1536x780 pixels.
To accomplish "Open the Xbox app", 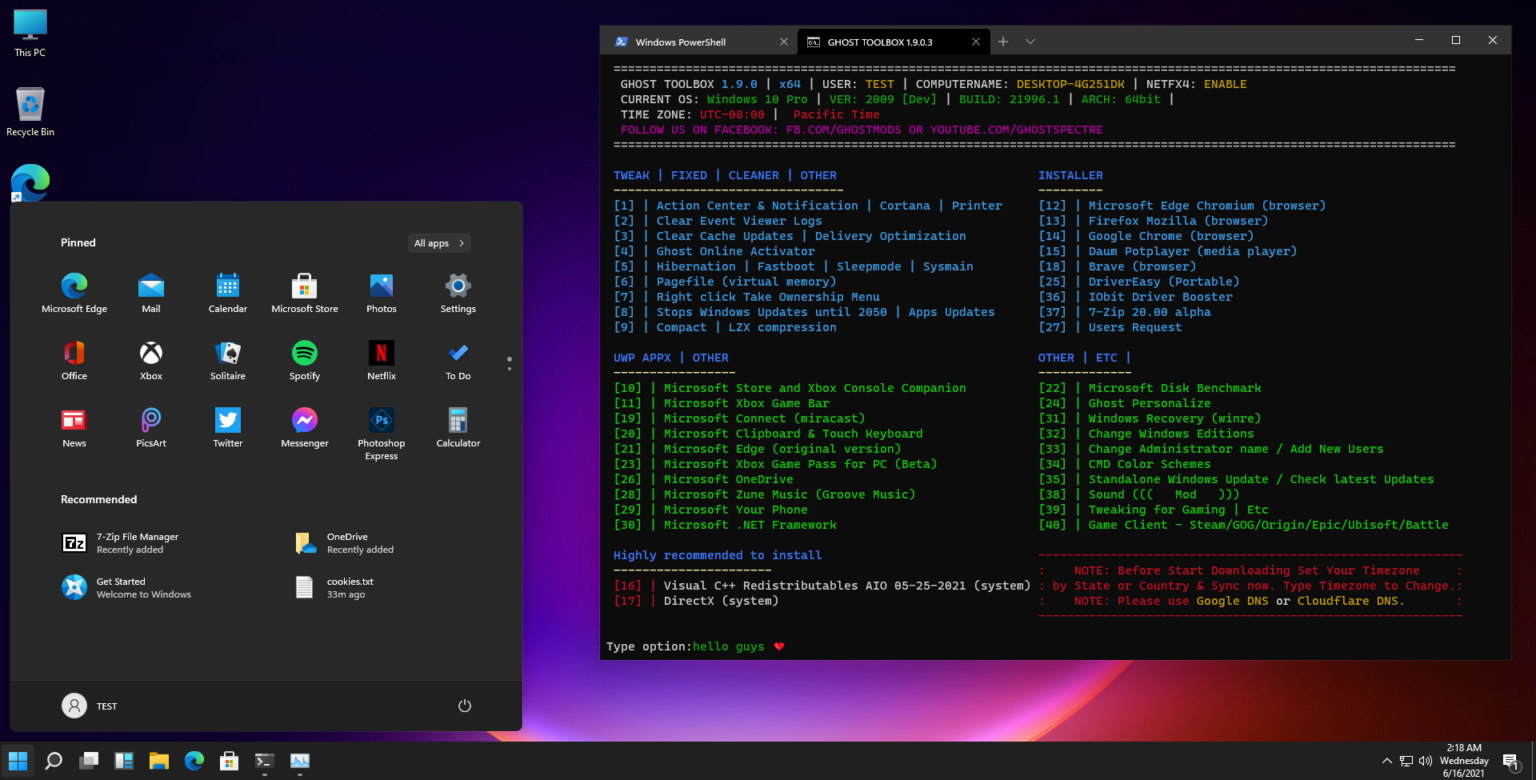I will (x=151, y=360).
